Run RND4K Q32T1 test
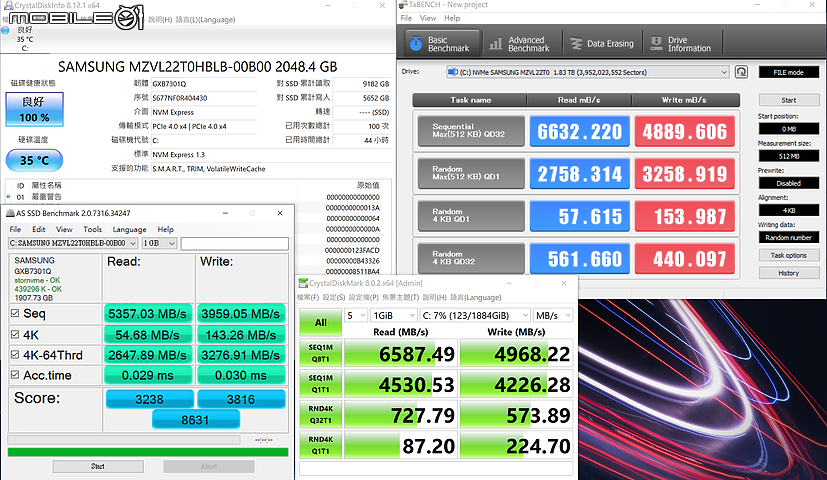The width and height of the screenshot is (827, 480). click(x=321, y=415)
